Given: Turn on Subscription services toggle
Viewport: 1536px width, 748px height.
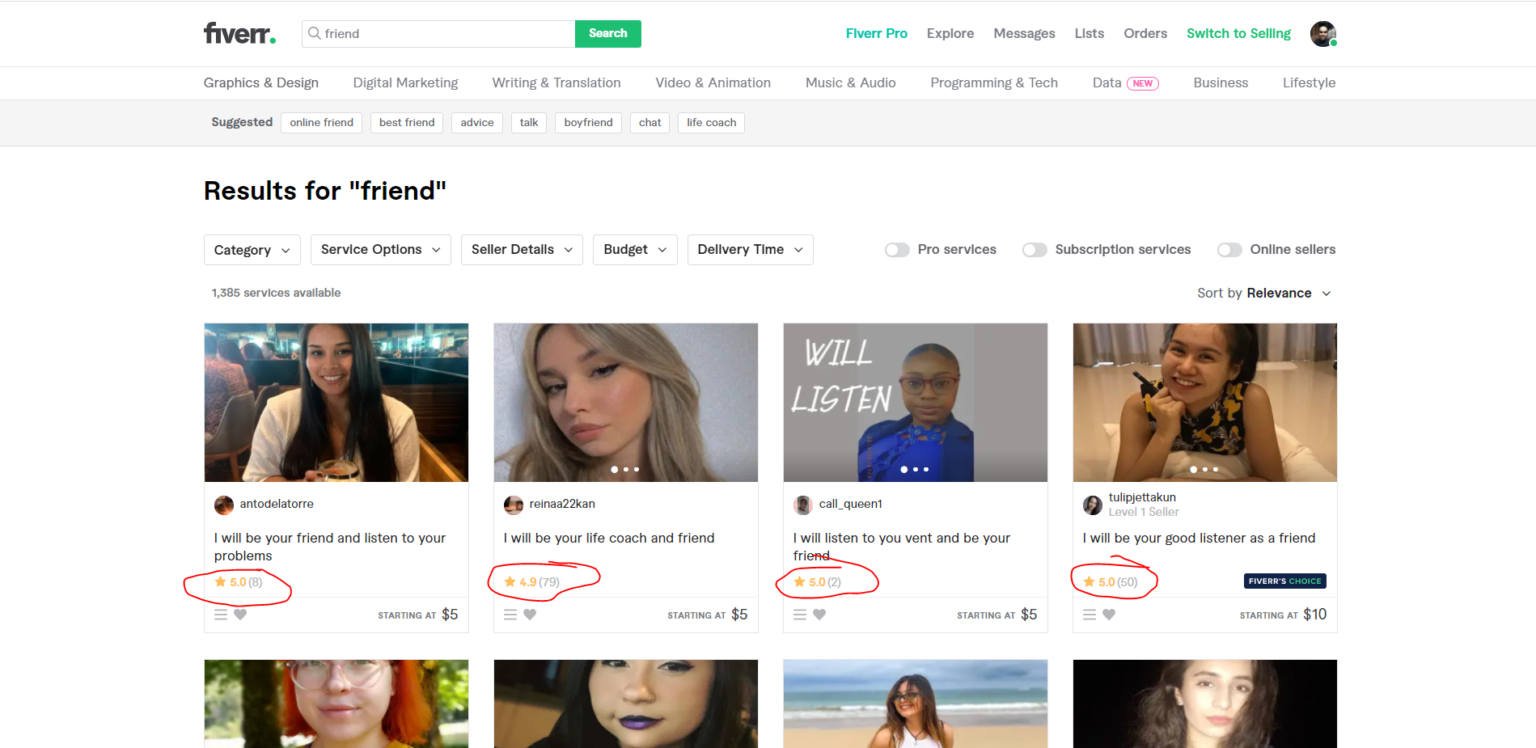Looking at the screenshot, I should pos(1034,250).
